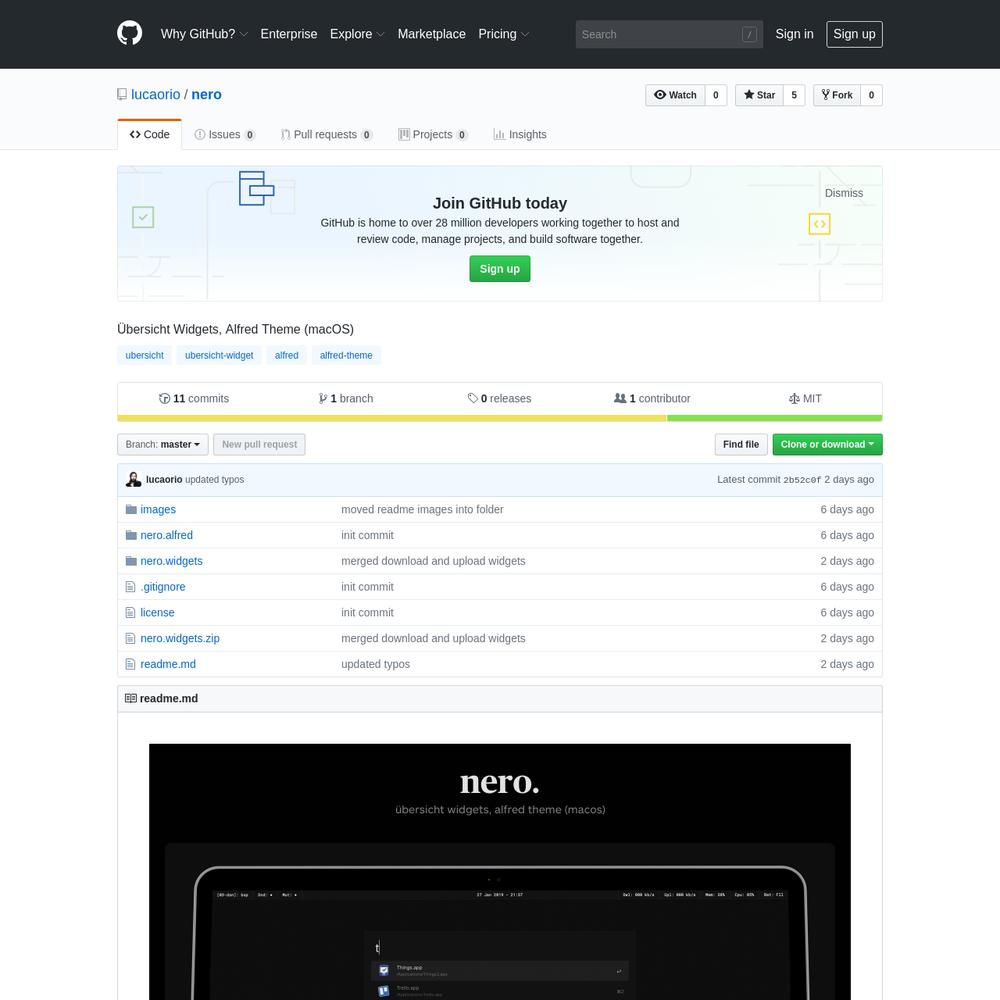Click the images folder icon
Viewport: 1000px width, 1000px height.
coord(131,509)
